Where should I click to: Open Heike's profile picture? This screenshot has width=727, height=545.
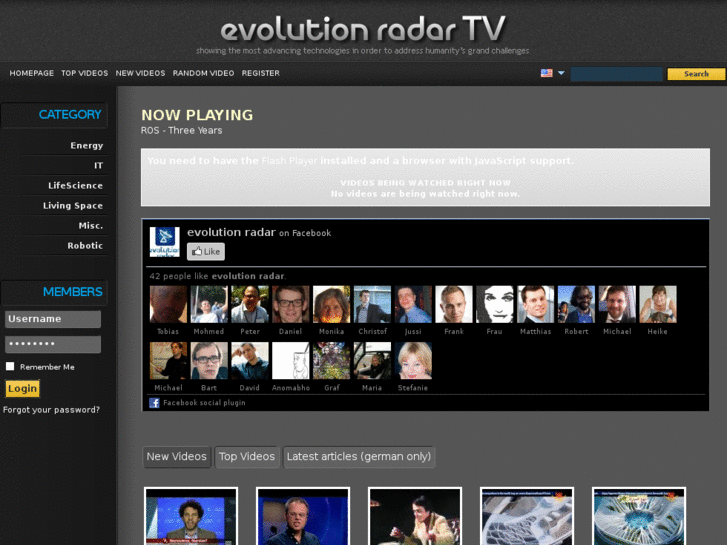(x=658, y=304)
